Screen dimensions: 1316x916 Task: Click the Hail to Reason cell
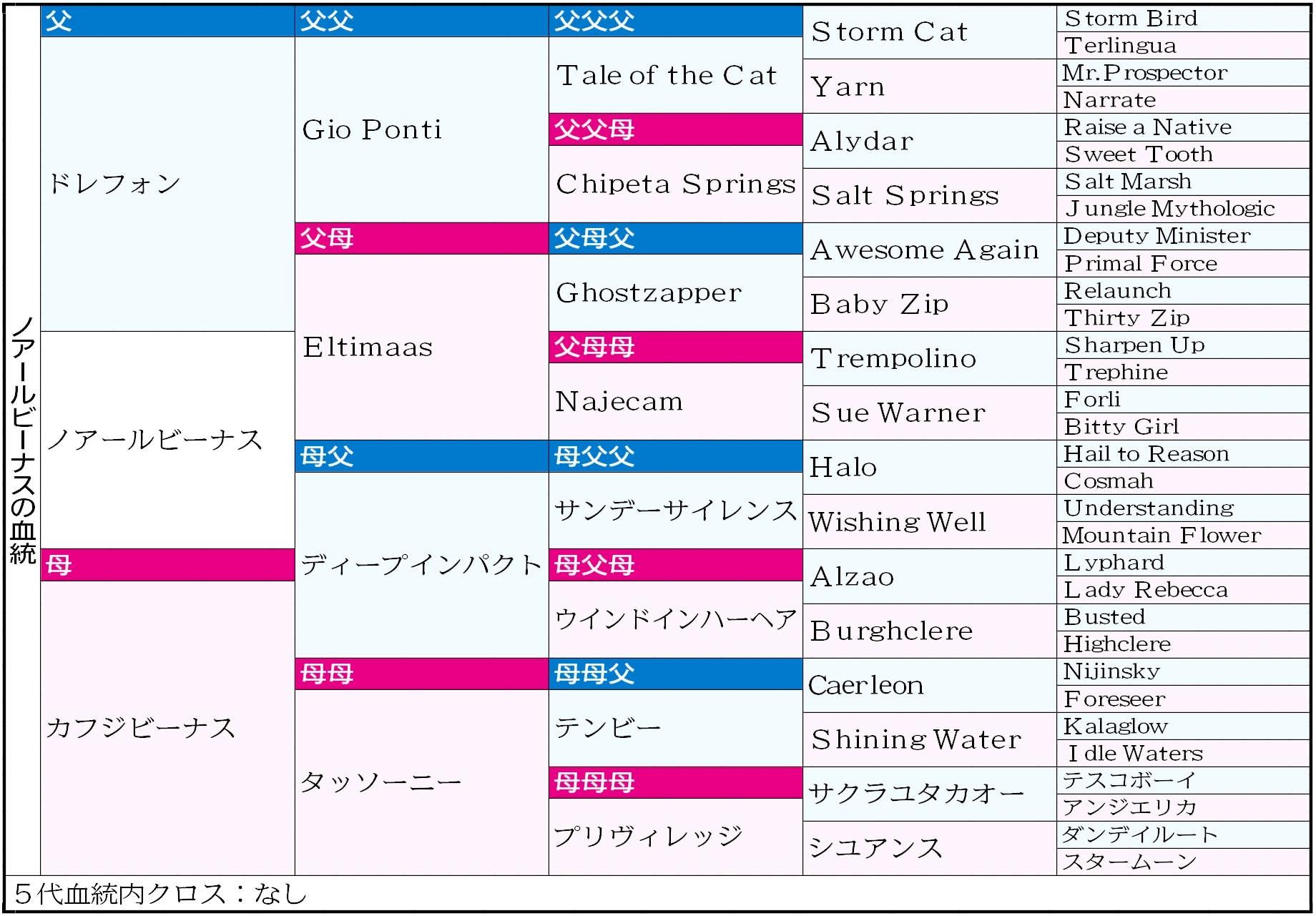click(x=1146, y=454)
